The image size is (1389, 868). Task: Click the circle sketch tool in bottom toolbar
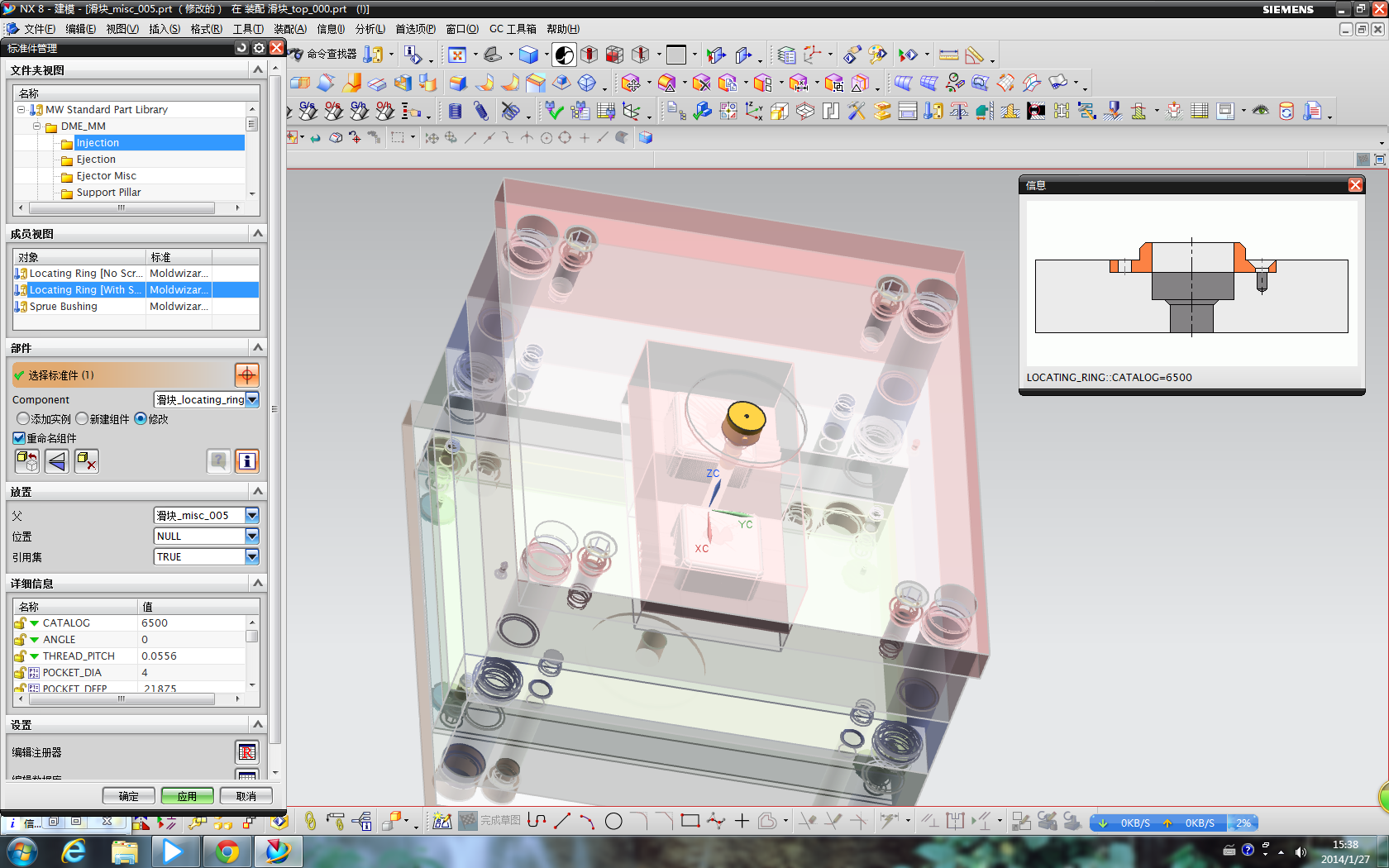tap(613, 821)
